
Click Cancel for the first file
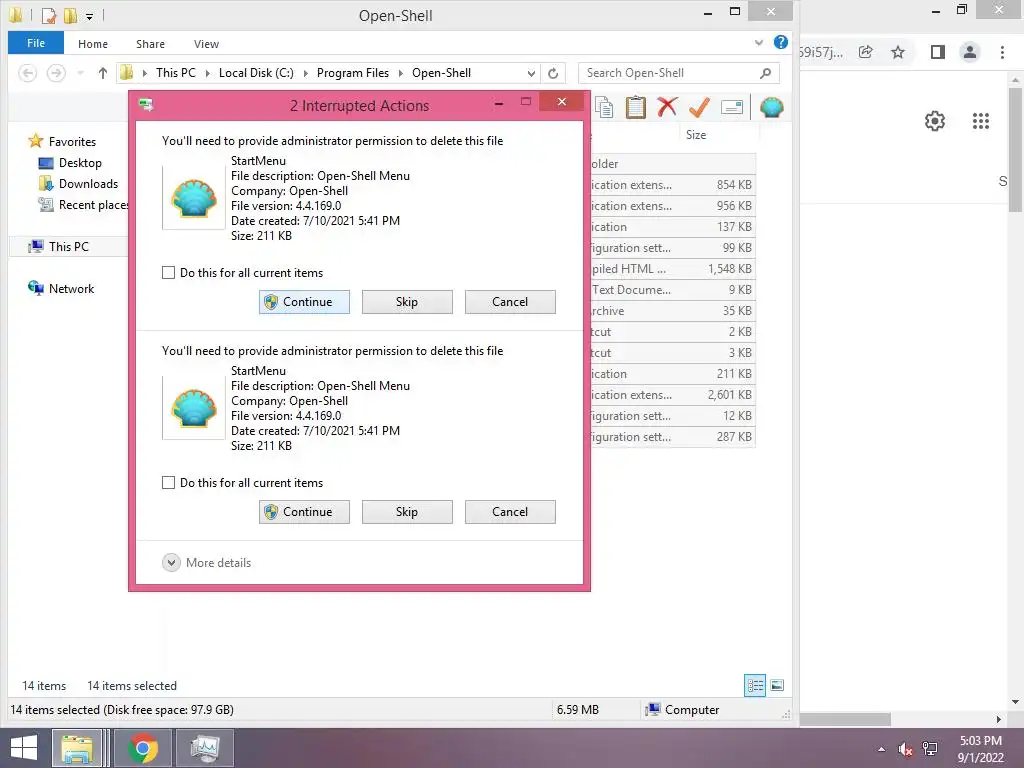pos(510,302)
